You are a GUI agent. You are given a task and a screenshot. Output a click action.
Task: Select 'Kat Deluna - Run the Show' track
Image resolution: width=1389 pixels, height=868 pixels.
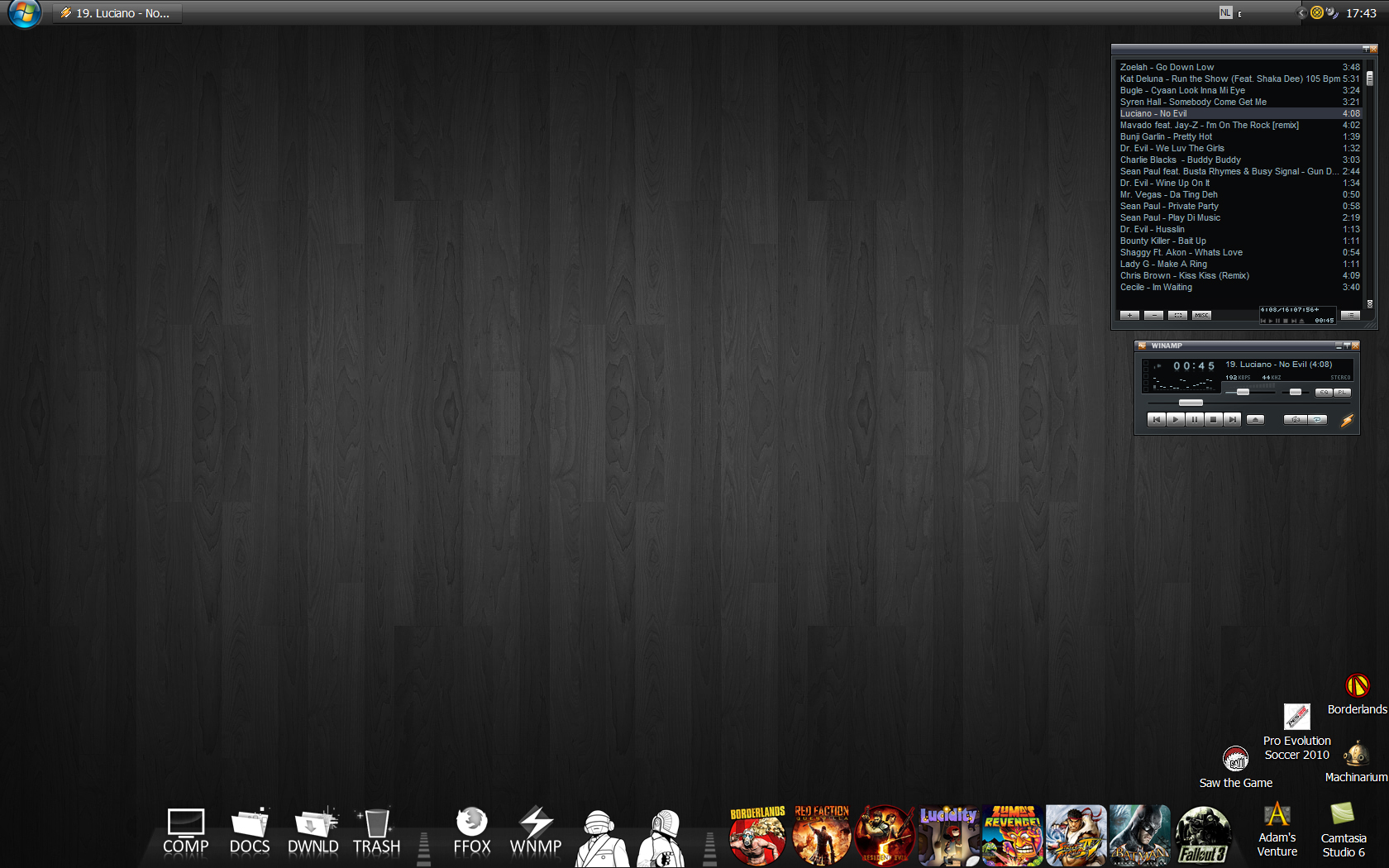1239,79
